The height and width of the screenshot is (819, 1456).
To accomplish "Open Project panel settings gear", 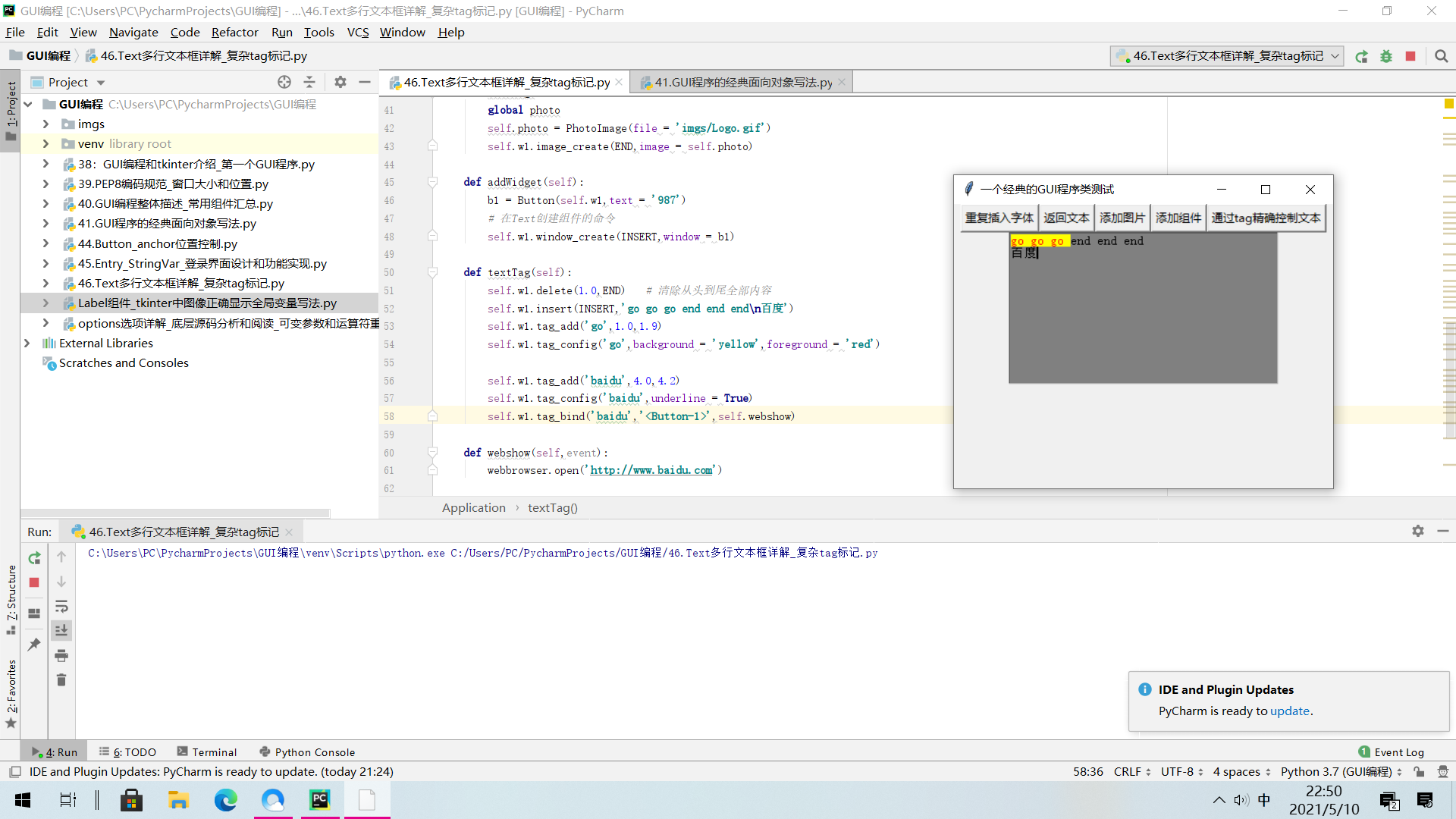I will click(340, 82).
